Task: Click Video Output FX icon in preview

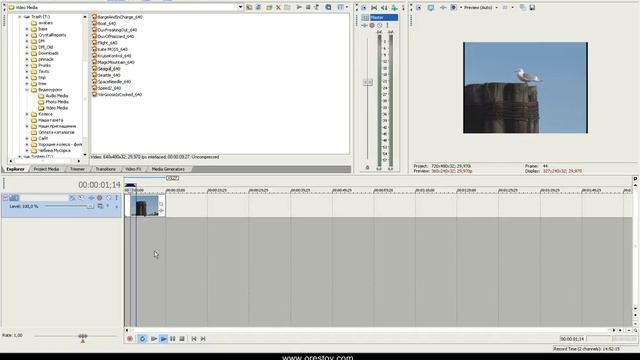Action: [x=443, y=7]
